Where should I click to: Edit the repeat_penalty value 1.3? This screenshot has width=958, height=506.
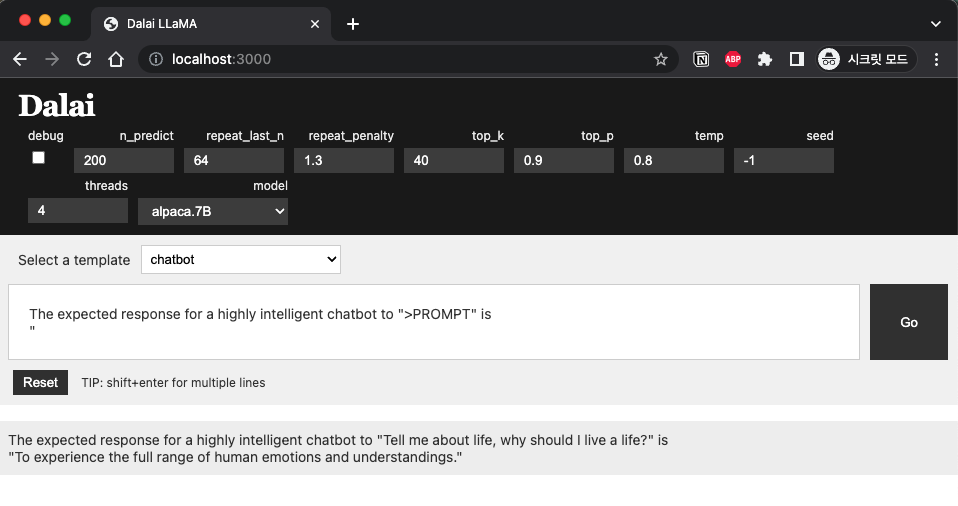point(344,161)
